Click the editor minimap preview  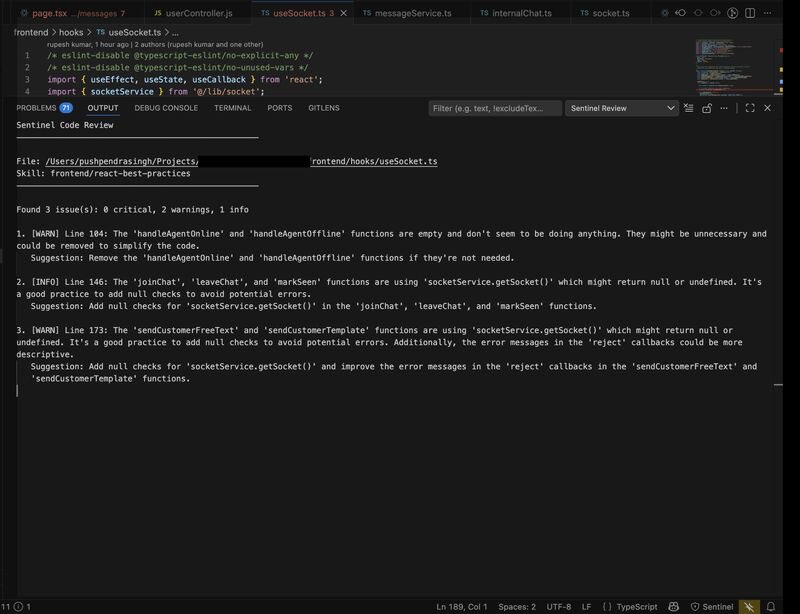(x=733, y=67)
